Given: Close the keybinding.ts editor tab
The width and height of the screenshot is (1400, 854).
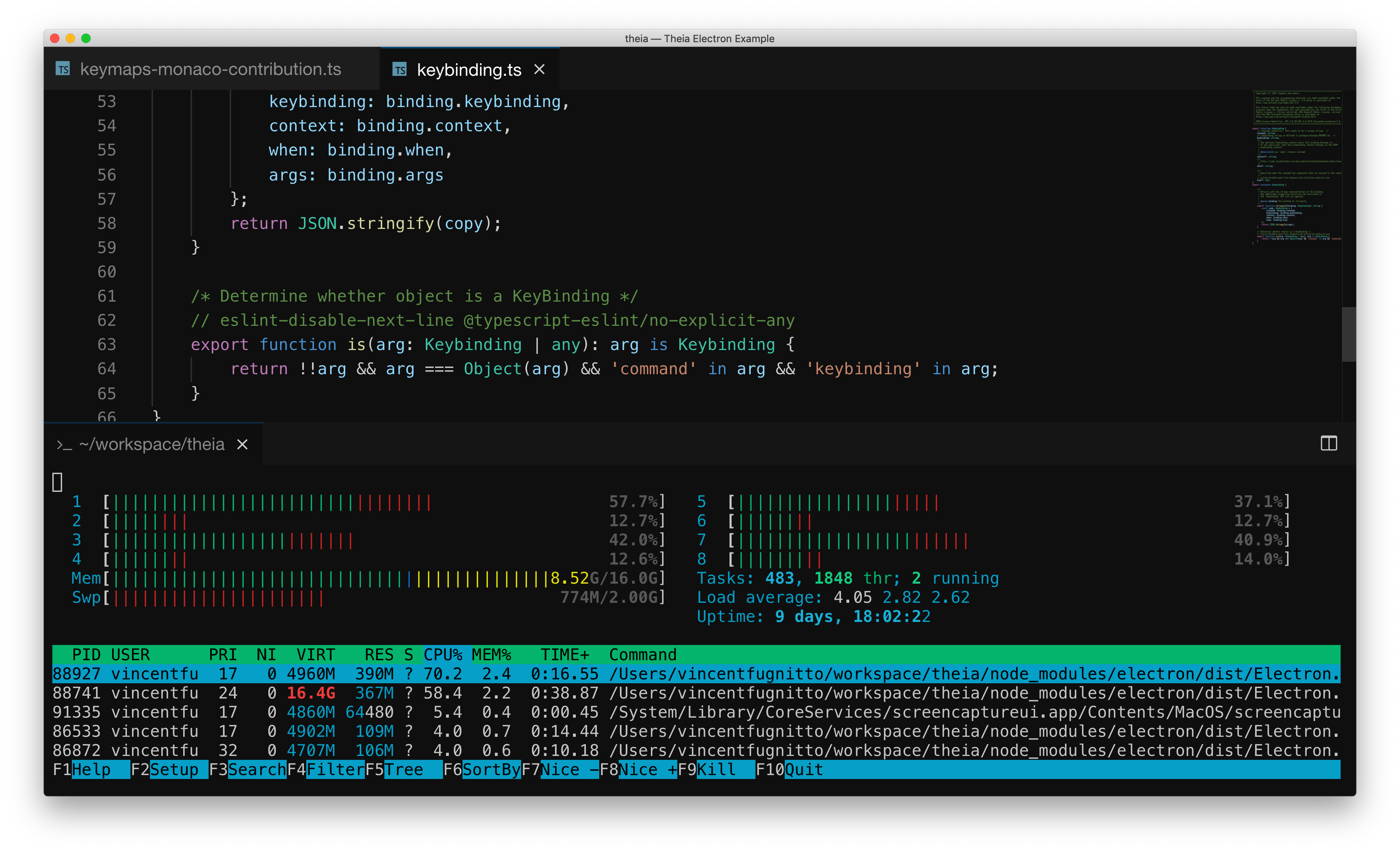Looking at the screenshot, I should coord(539,69).
